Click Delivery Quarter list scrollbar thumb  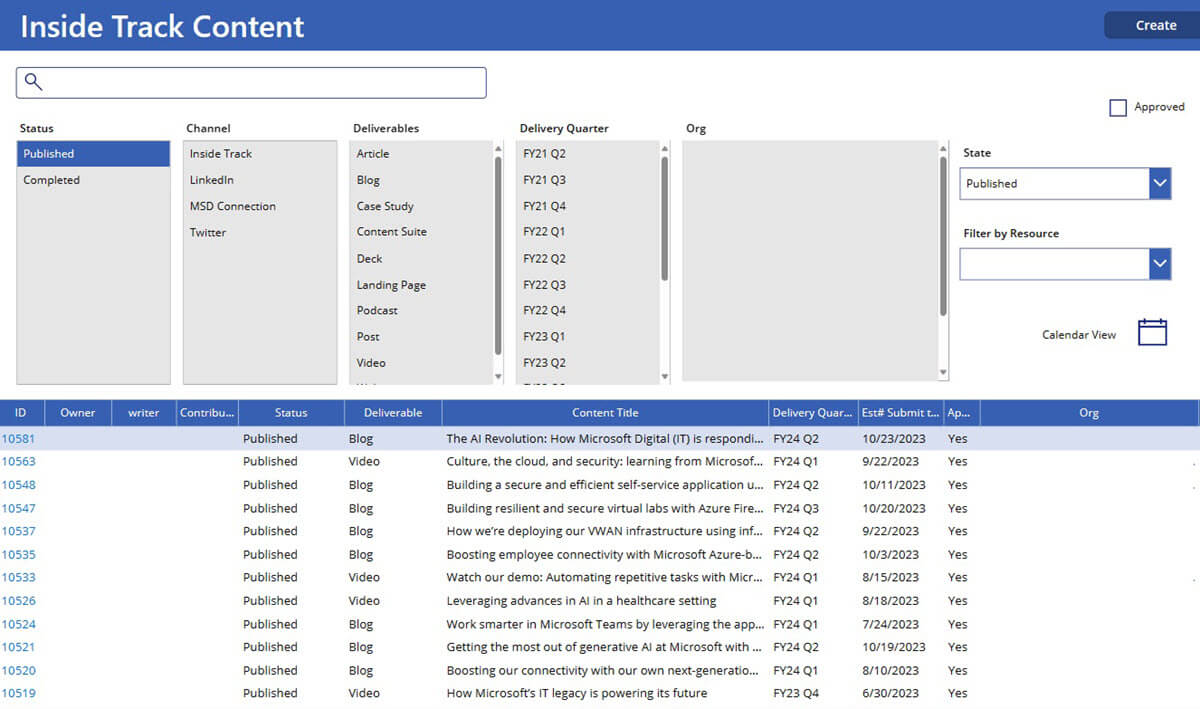pyautogui.click(x=665, y=217)
